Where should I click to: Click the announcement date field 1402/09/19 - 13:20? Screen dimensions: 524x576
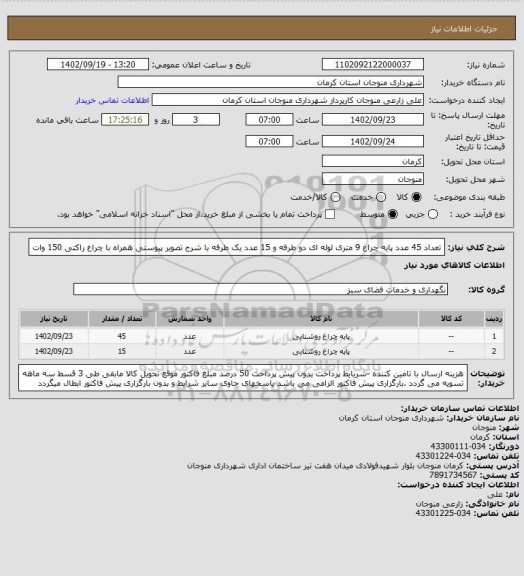click(x=98, y=65)
